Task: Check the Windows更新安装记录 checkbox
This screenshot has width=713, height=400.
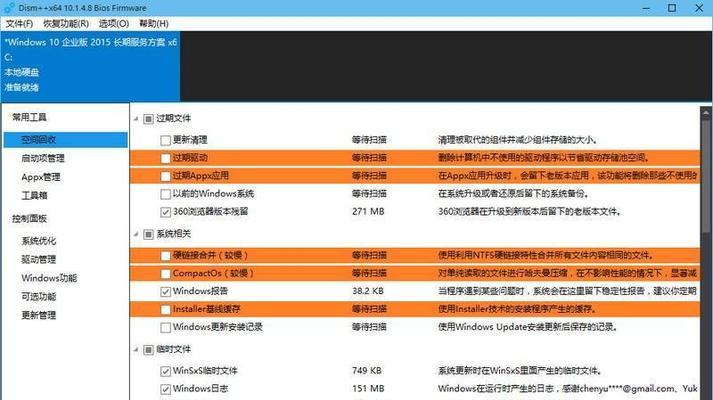Action: coord(166,327)
